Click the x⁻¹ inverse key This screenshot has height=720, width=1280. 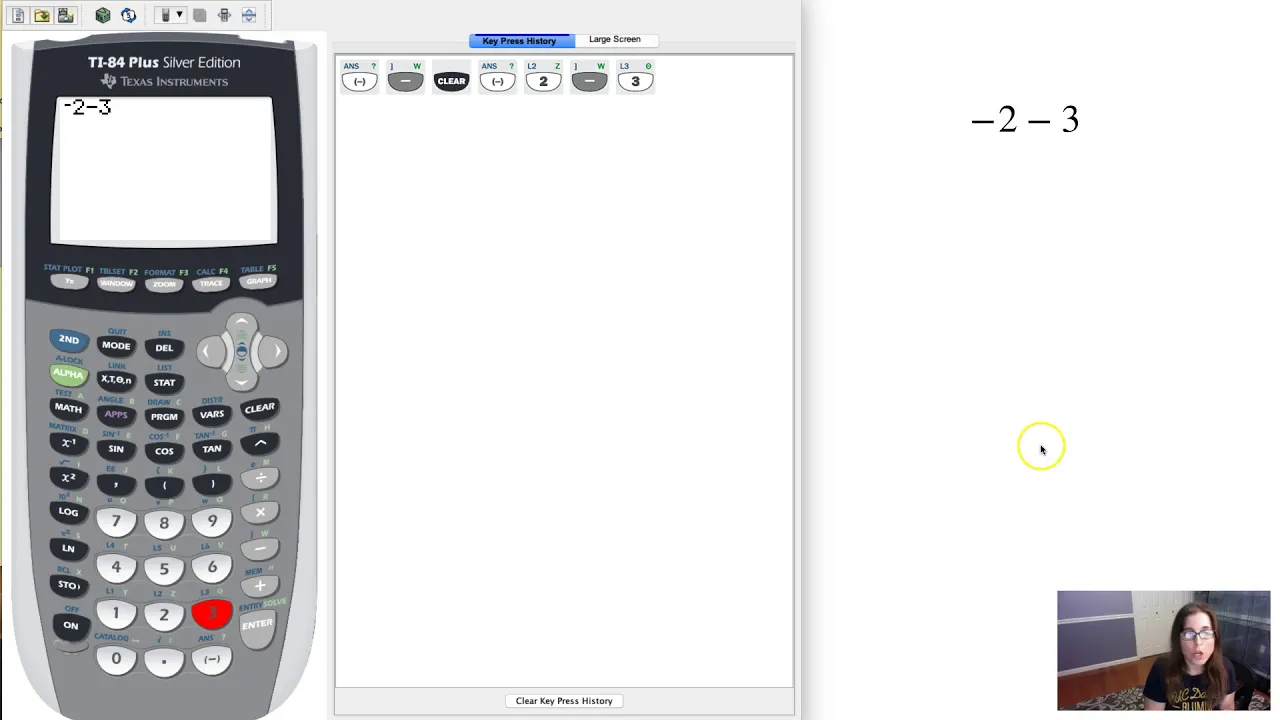(x=68, y=443)
